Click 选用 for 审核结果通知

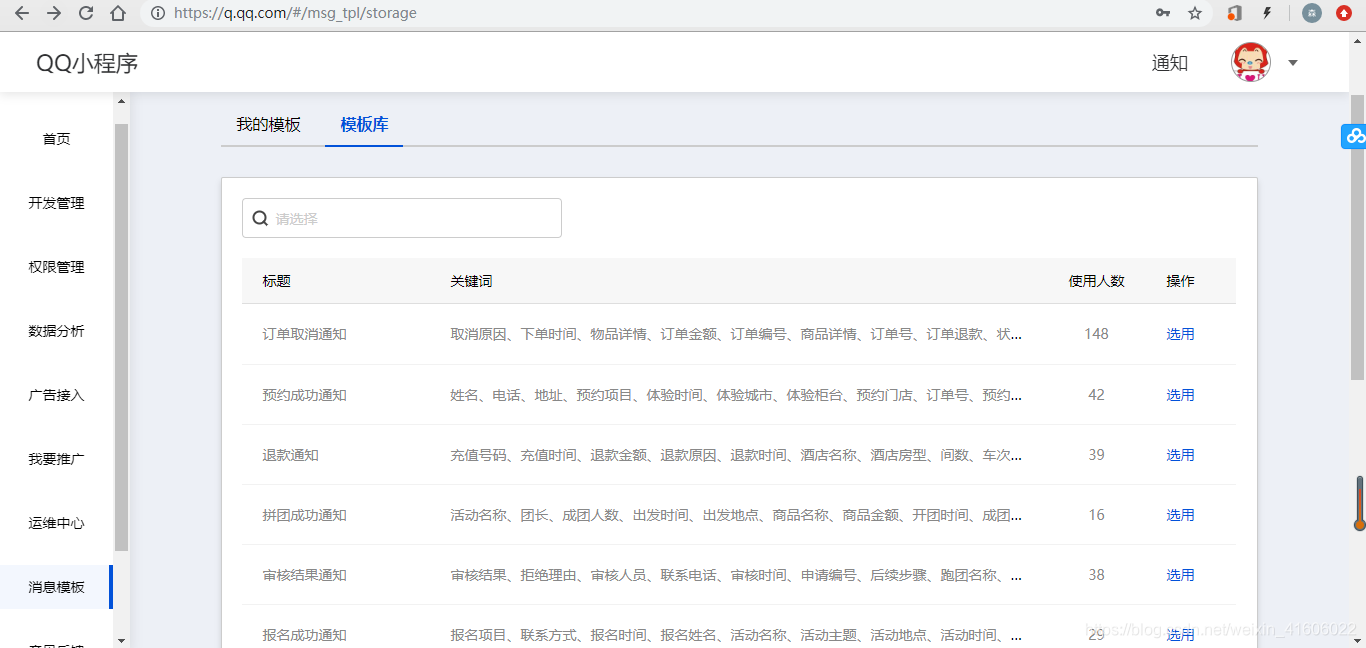[1180, 575]
